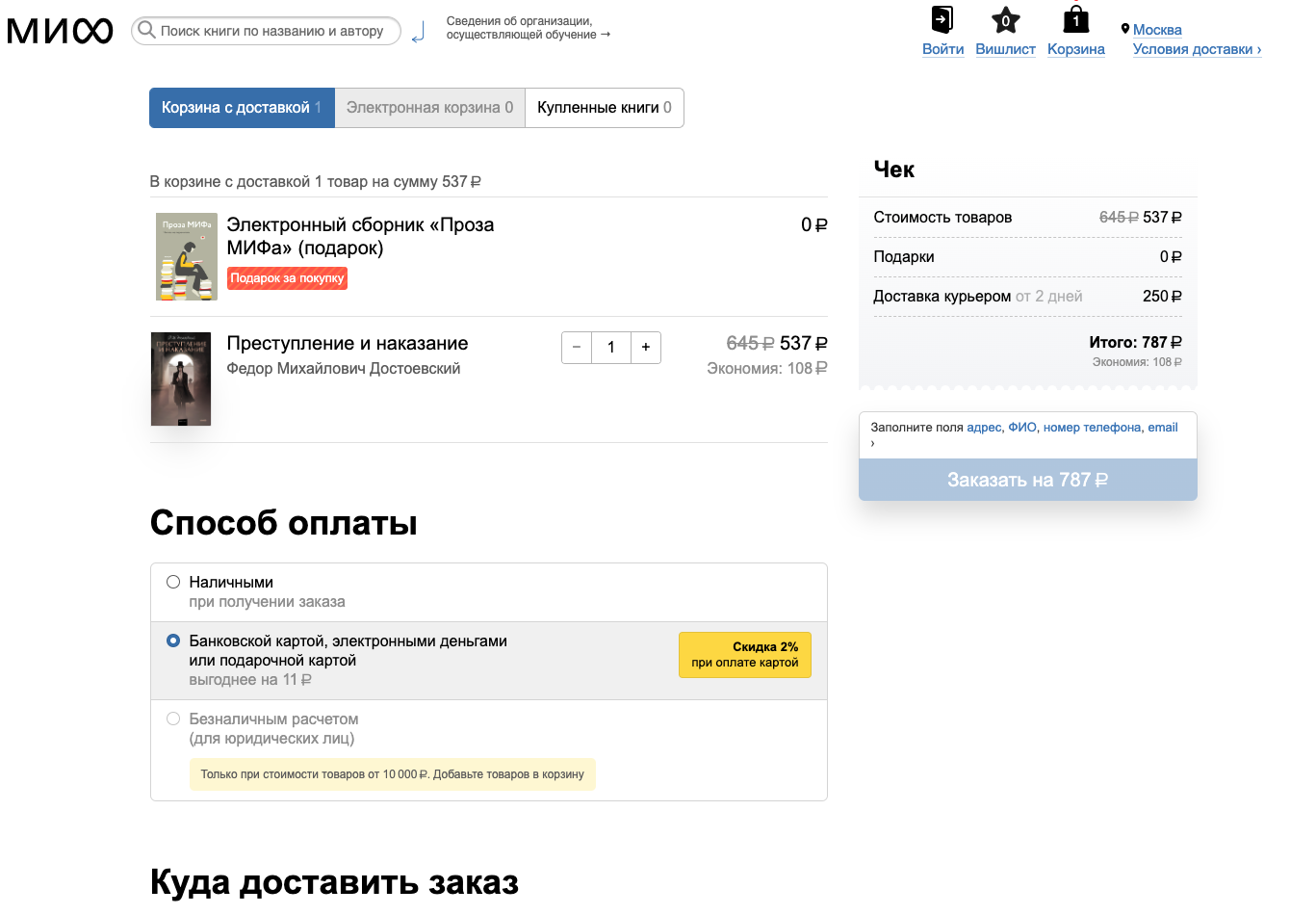Switch to Корзина с доставкой tab
This screenshot has width=1316, height=915.
point(242,108)
